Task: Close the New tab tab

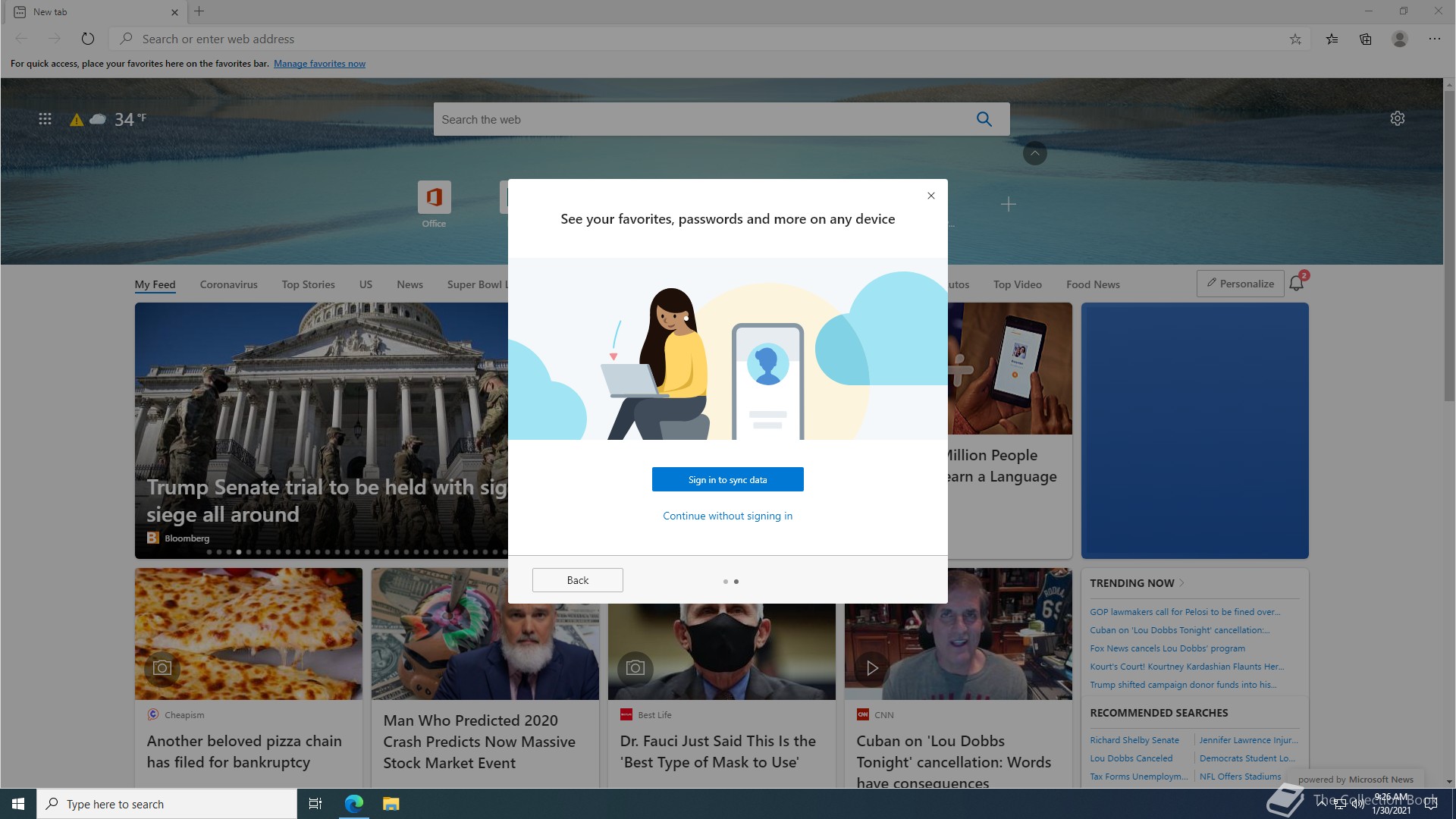Action: pyautogui.click(x=174, y=12)
